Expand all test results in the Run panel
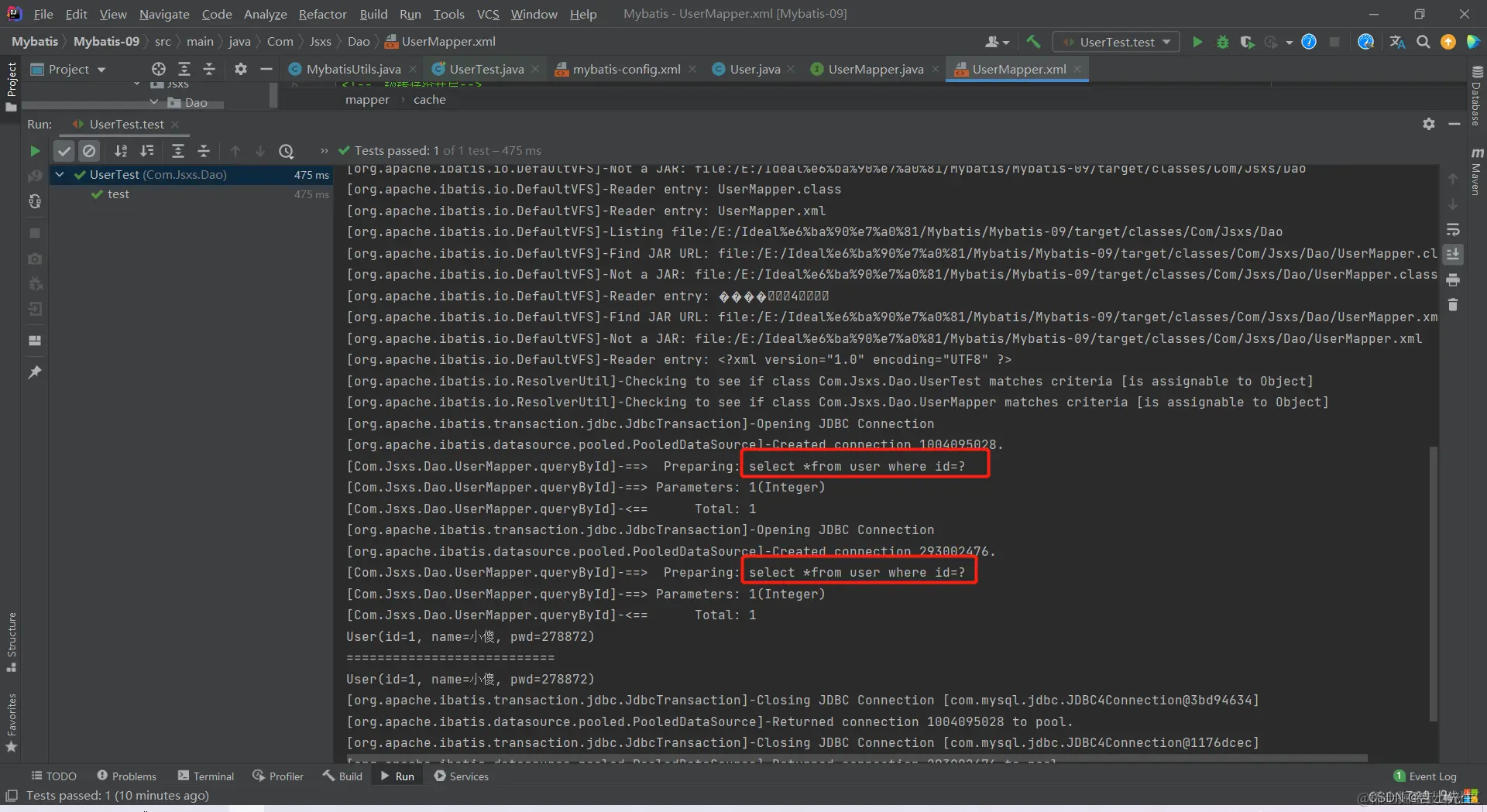 pos(178,151)
